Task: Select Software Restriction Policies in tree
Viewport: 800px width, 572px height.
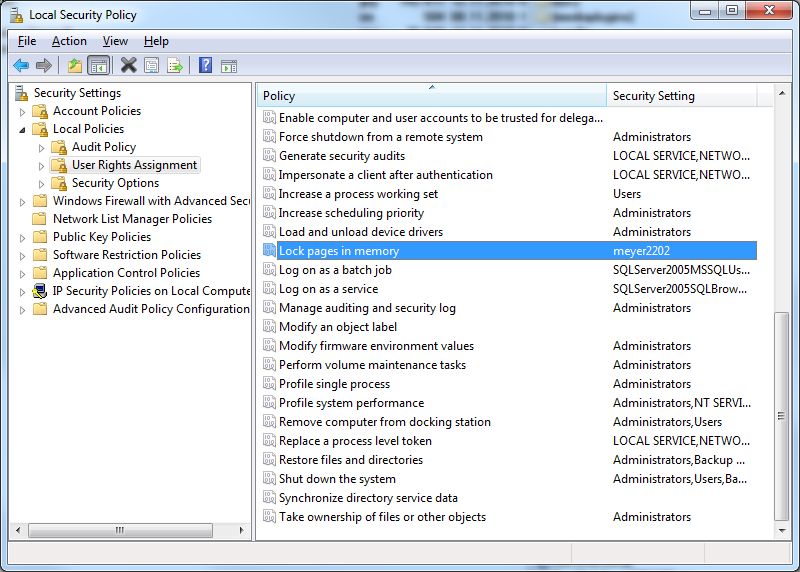Action: point(126,255)
